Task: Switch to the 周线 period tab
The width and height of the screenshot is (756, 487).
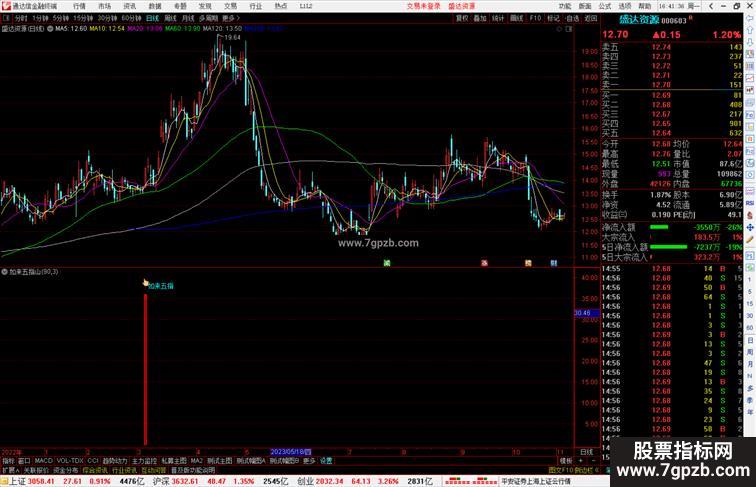Action: point(171,18)
